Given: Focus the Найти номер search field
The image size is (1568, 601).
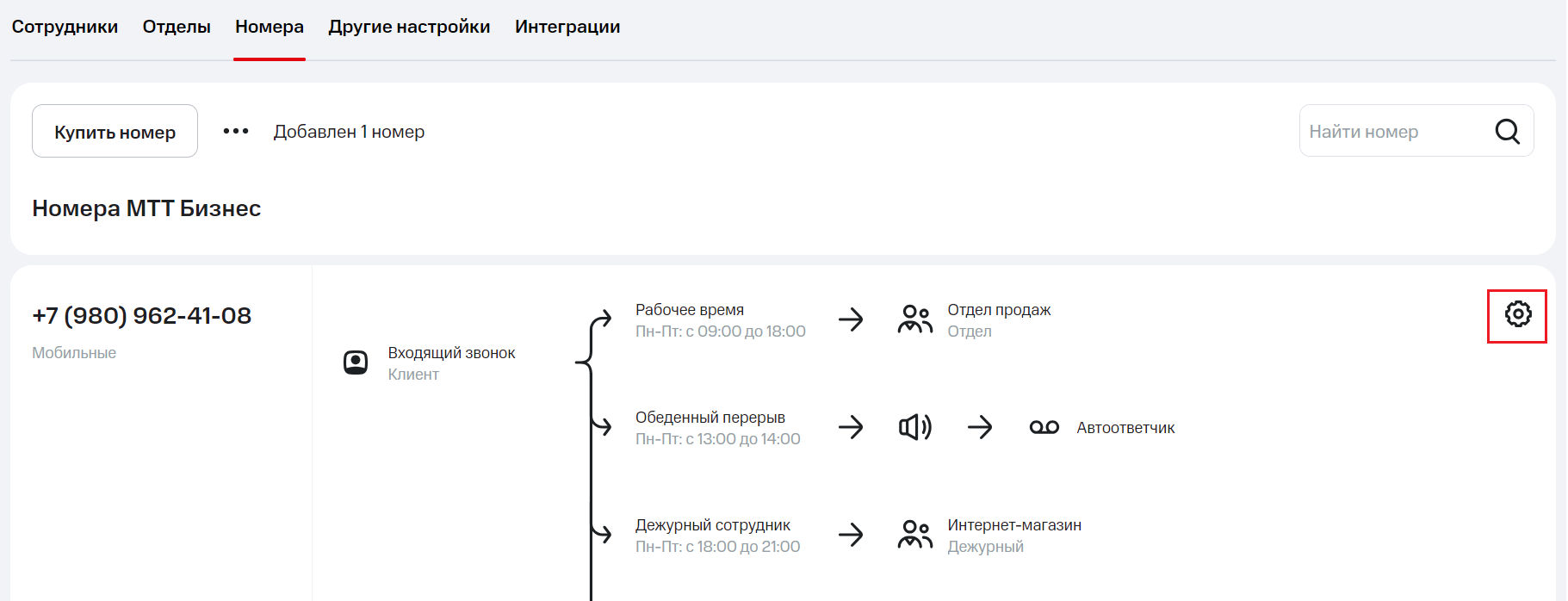Looking at the screenshot, I should click(x=1395, y=132).
